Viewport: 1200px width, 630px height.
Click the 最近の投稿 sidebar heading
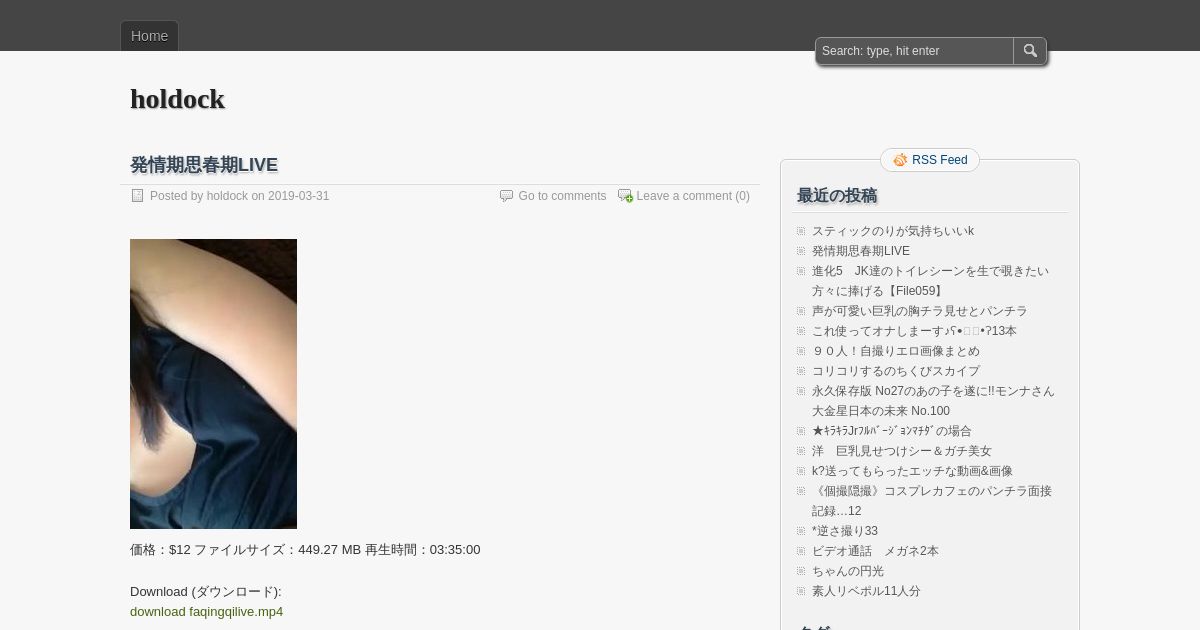point(837,195)
